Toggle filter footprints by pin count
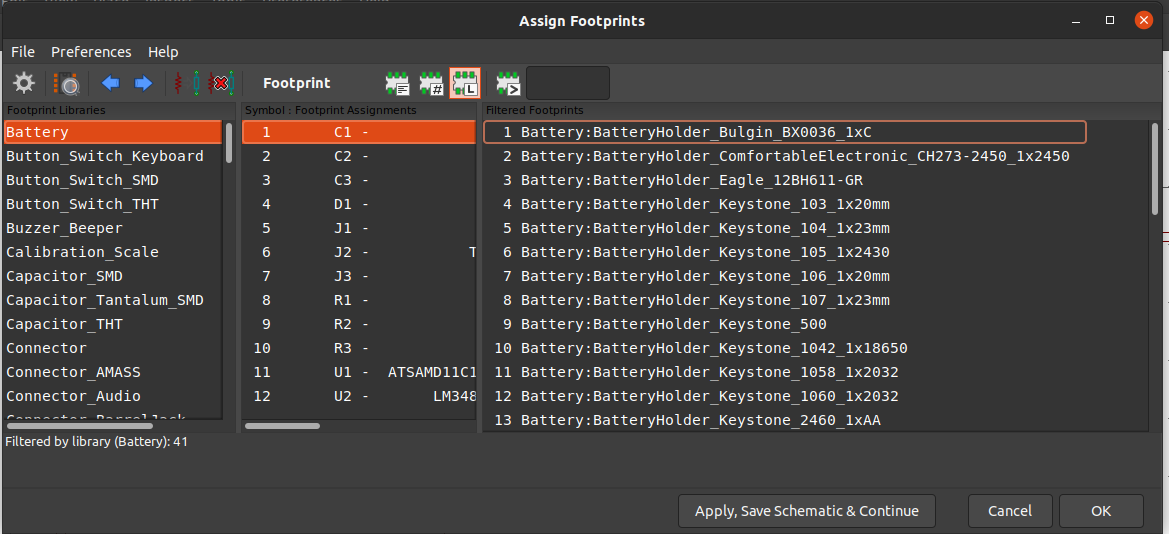Viewport: 1169px width, 534px height. point(431,83)
